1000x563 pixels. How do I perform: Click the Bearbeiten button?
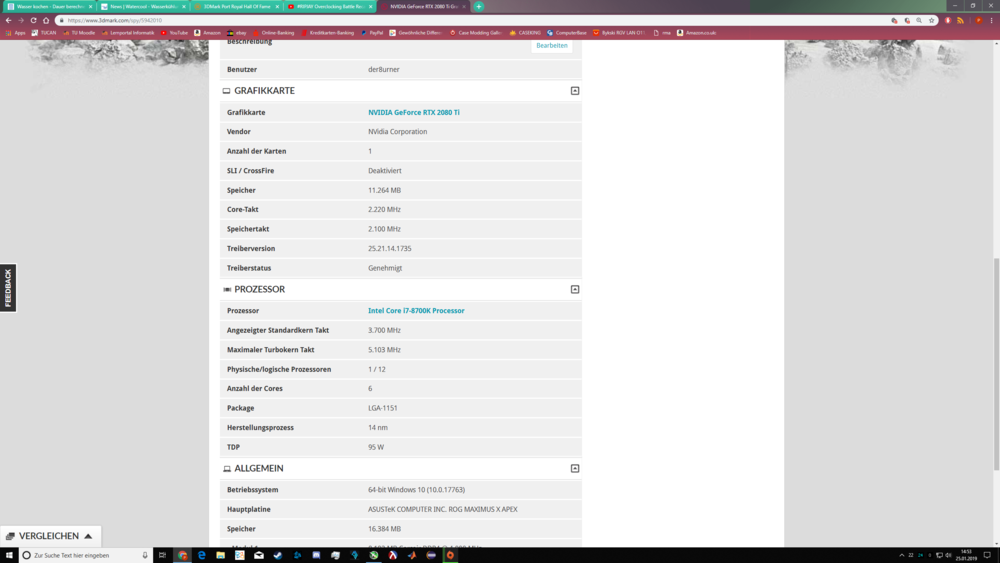tap(551, 45)
